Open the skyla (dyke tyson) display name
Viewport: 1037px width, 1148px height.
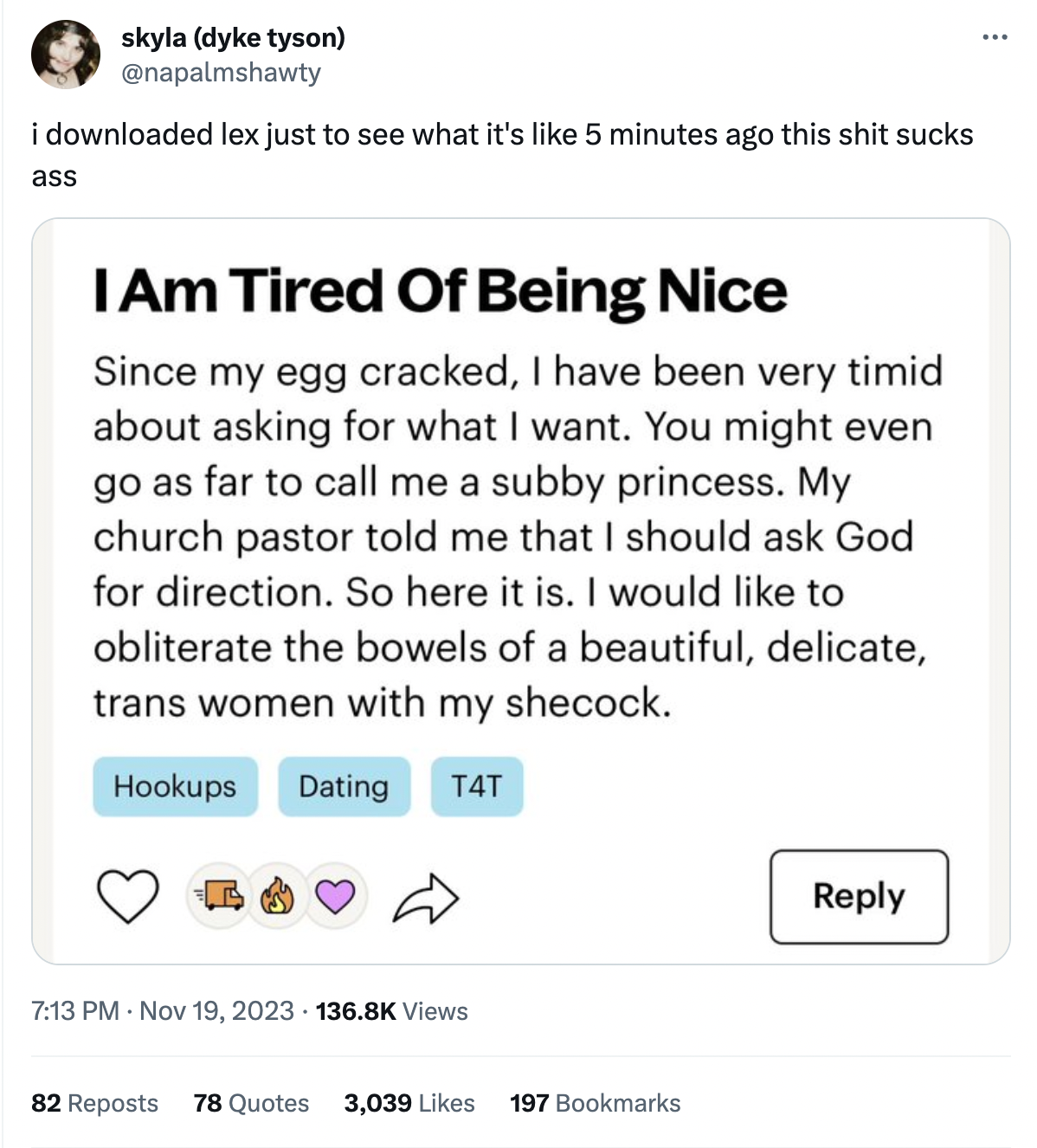coord(233,37)
